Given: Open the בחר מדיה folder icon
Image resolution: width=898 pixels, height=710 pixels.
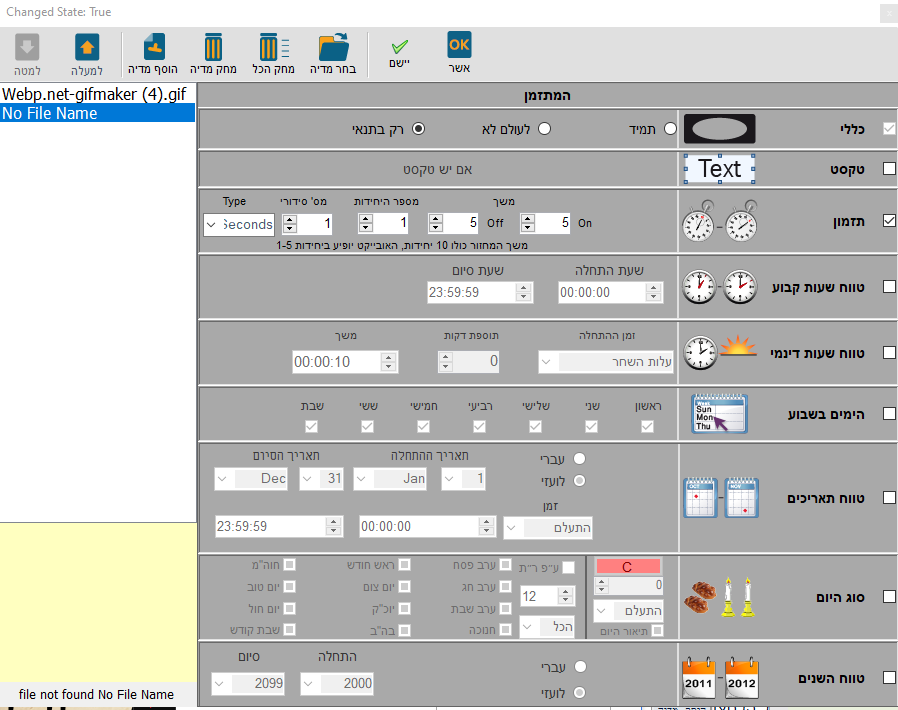Looking at the screenshot, I should click(332, 53).
